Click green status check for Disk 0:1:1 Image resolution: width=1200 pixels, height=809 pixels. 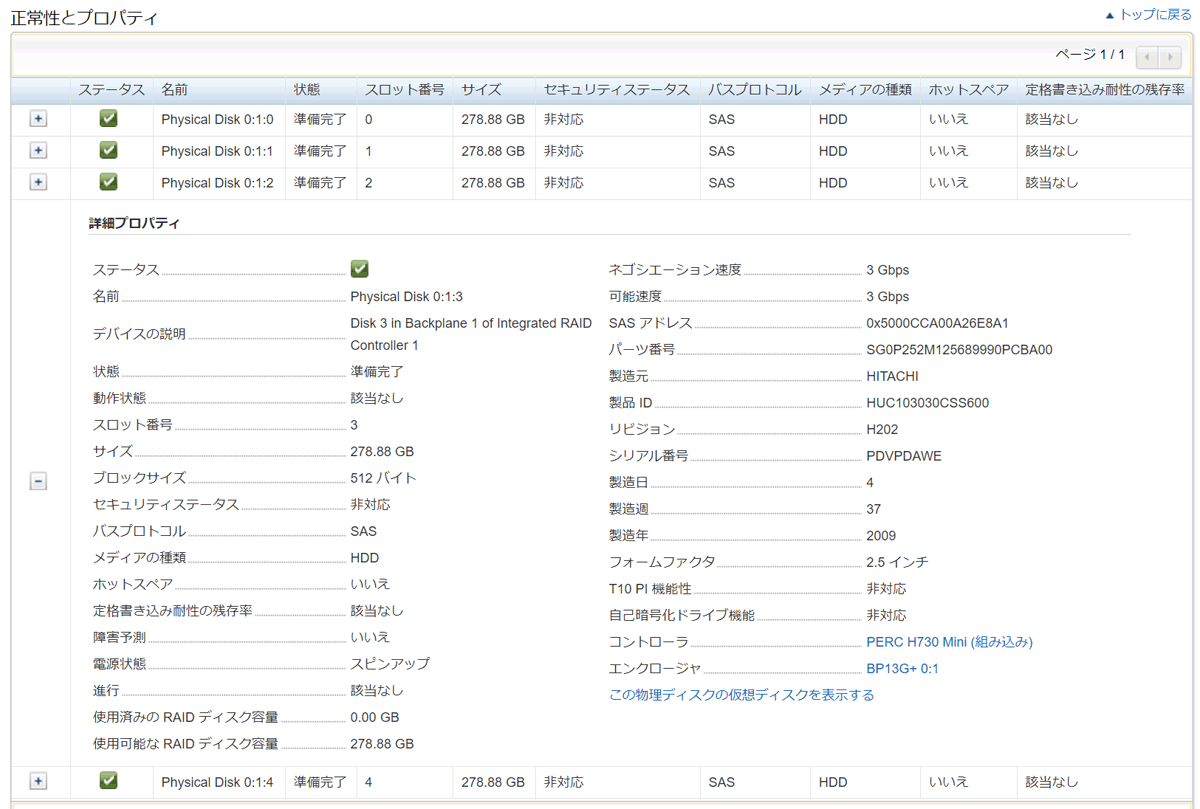(109, 151)
